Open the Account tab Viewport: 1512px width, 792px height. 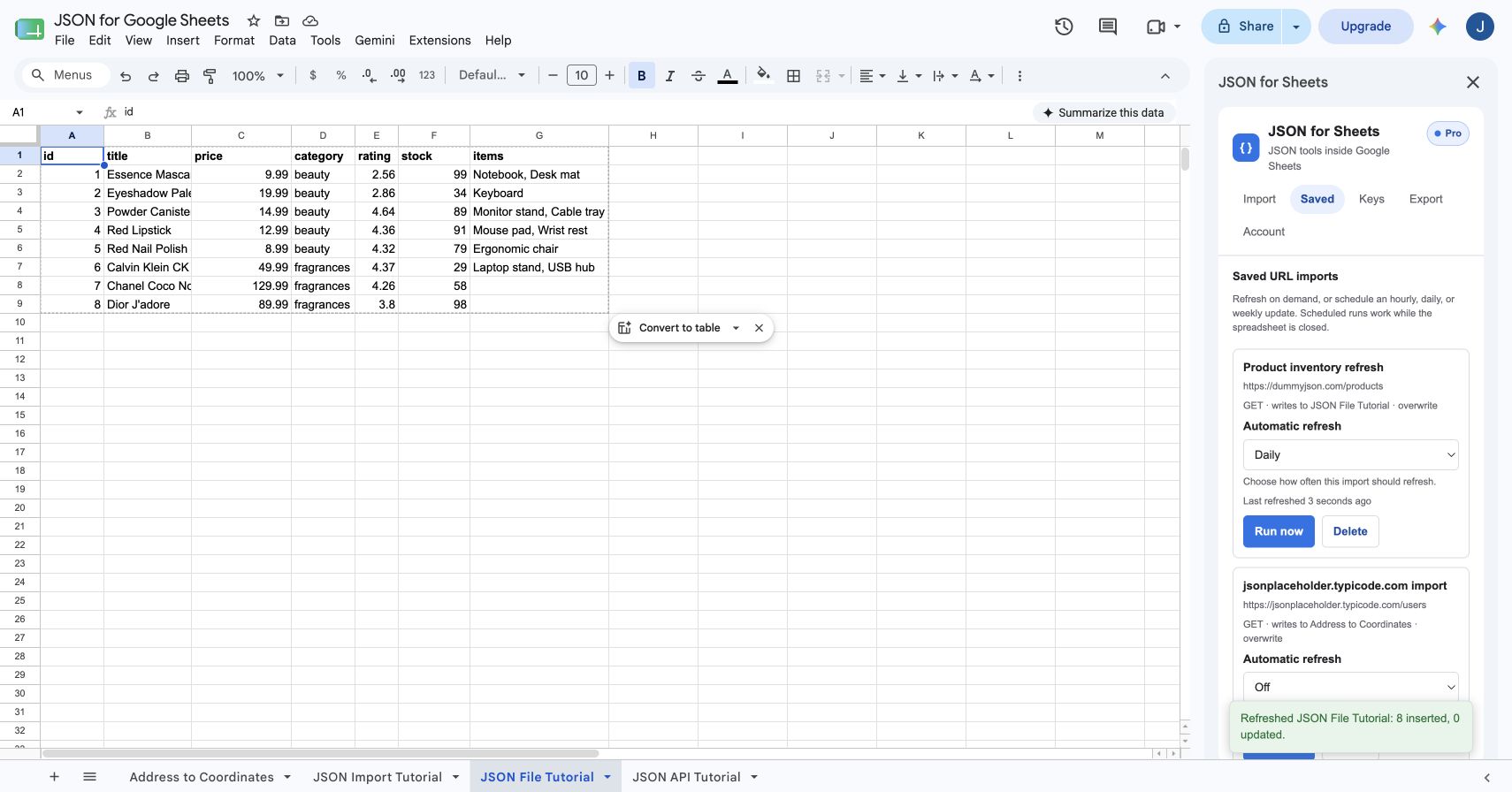pos(1264,232)
